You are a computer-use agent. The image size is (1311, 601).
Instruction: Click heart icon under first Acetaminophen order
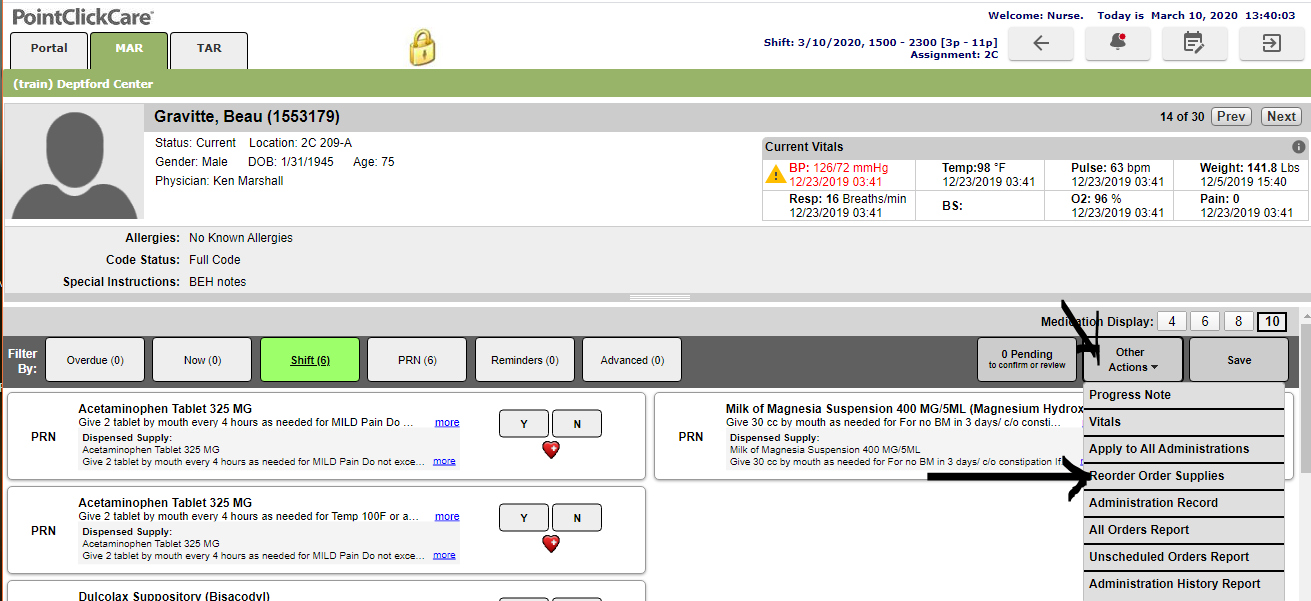coord(550,450)
